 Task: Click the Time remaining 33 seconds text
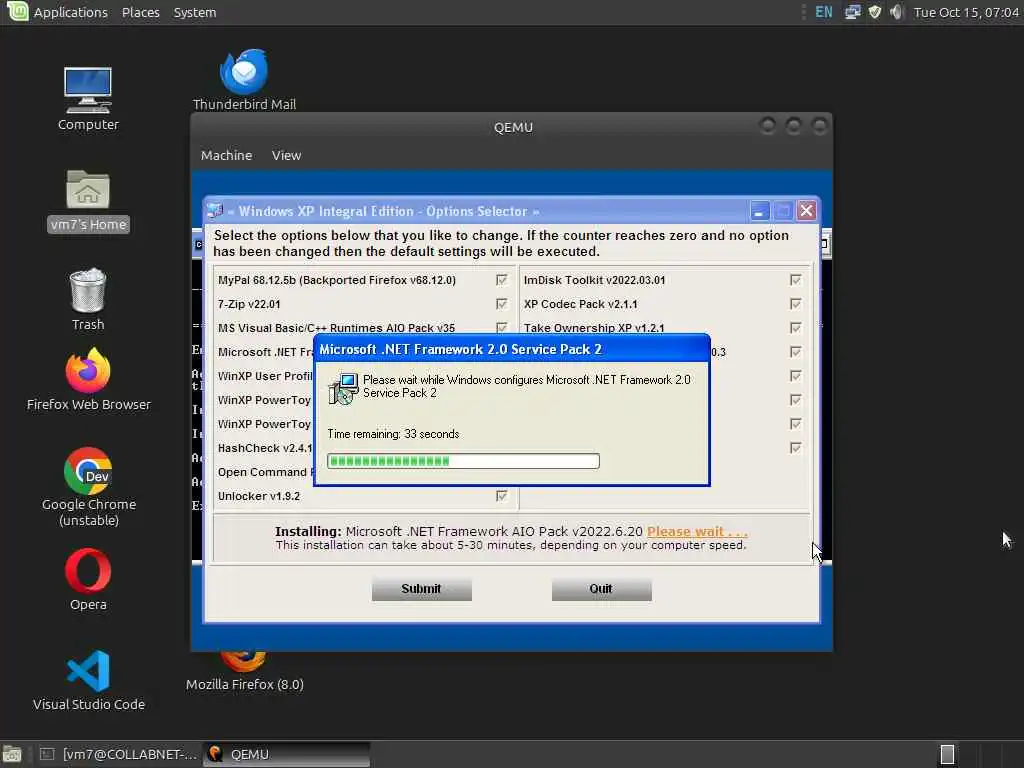pos(393,434)
